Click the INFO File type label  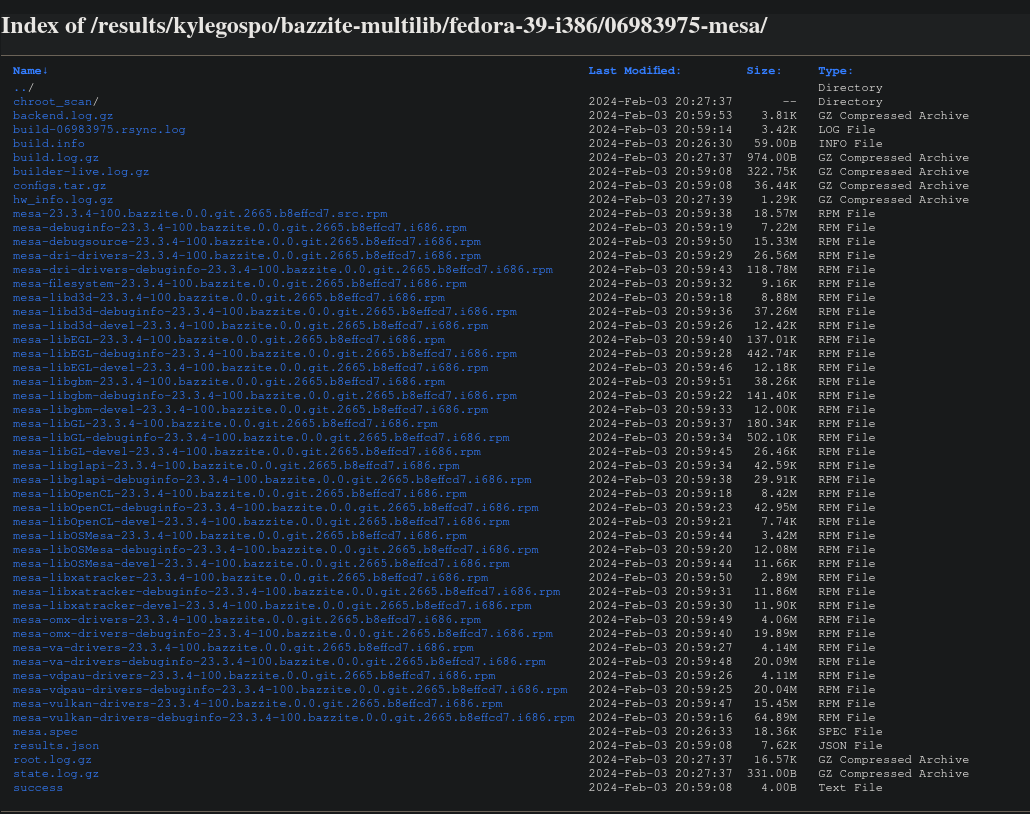(850, 143)
